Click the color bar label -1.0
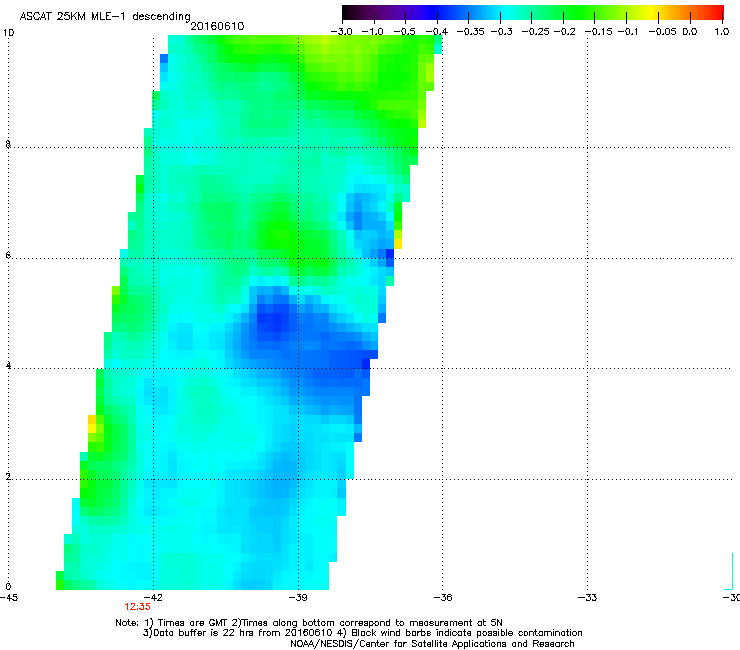The width and height of the screenshot is (740, 650). [x=372, y=32]
